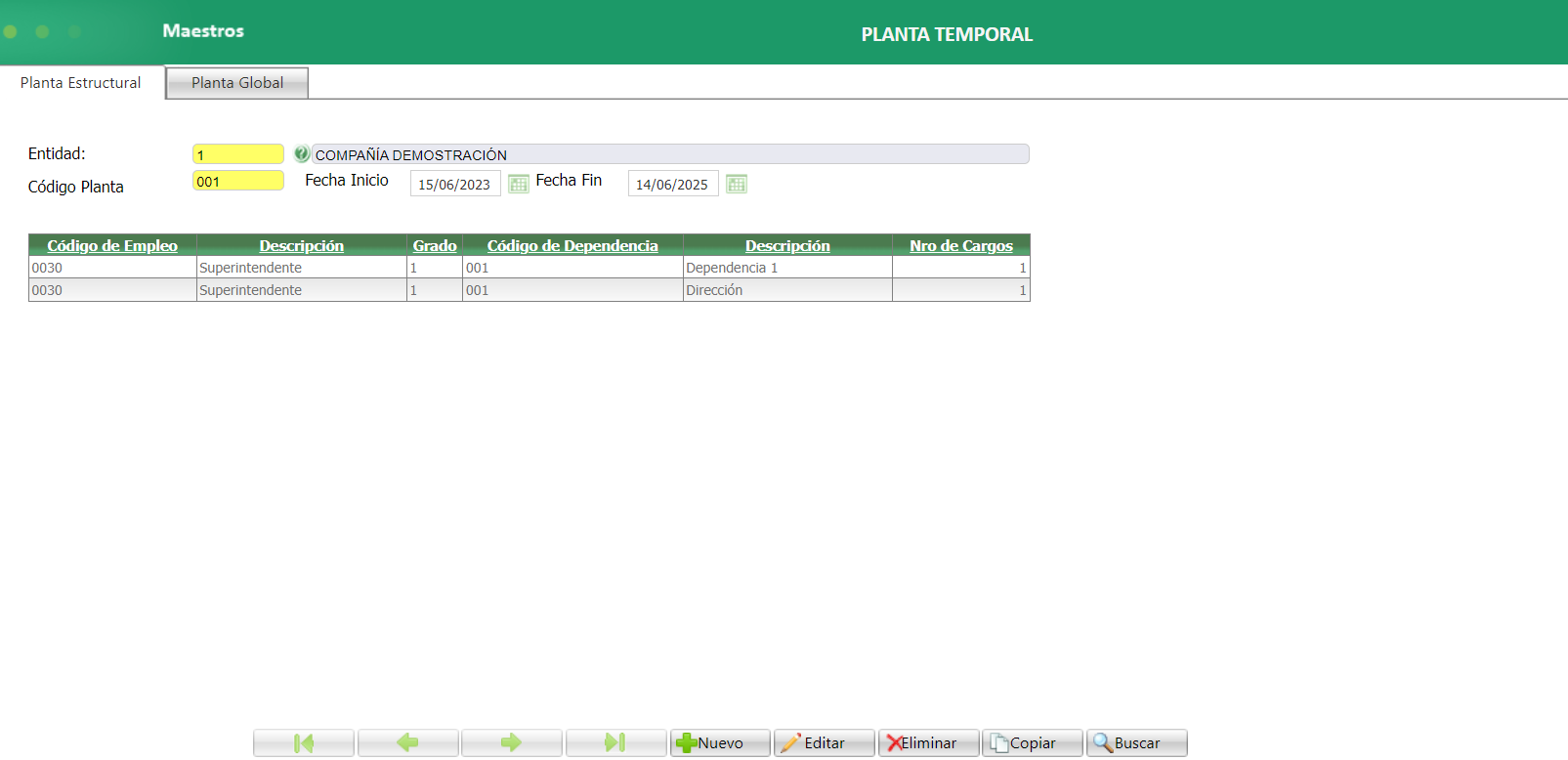The image size is (1568, 760).
Task: Click the Editar button
Action: click(x=824, y=743)
